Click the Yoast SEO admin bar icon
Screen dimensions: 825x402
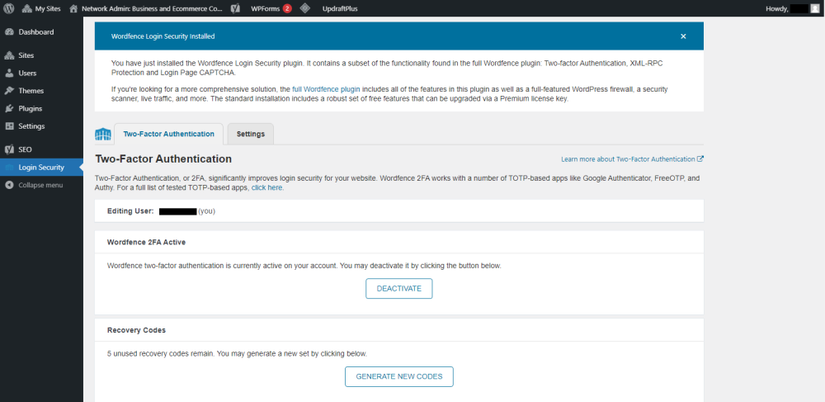(x=236, y=8)
